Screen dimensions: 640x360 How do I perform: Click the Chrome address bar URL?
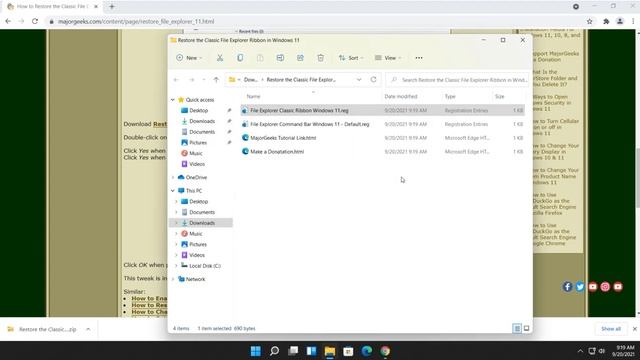(136, 21)
